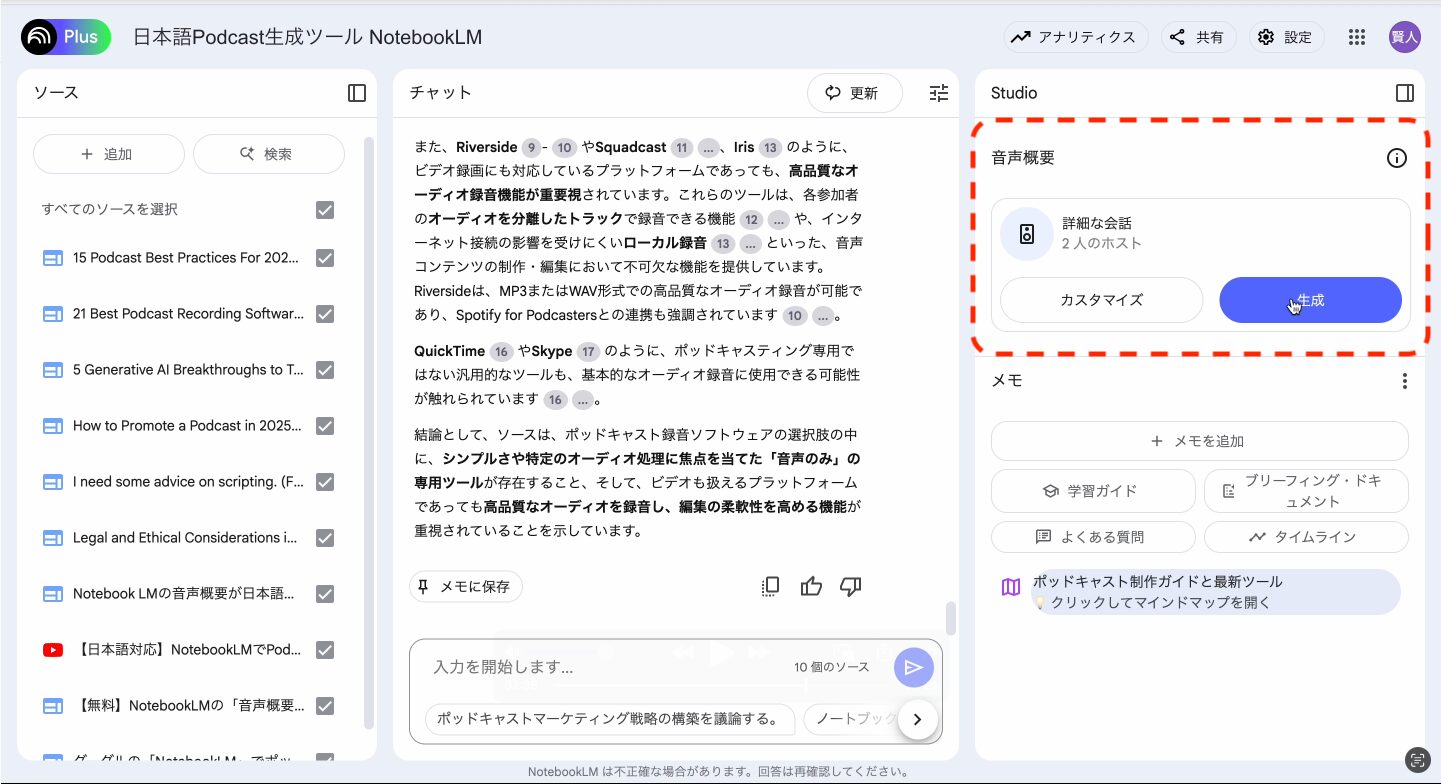Click the カスタマイズ button

click(x=1101, y=300)
